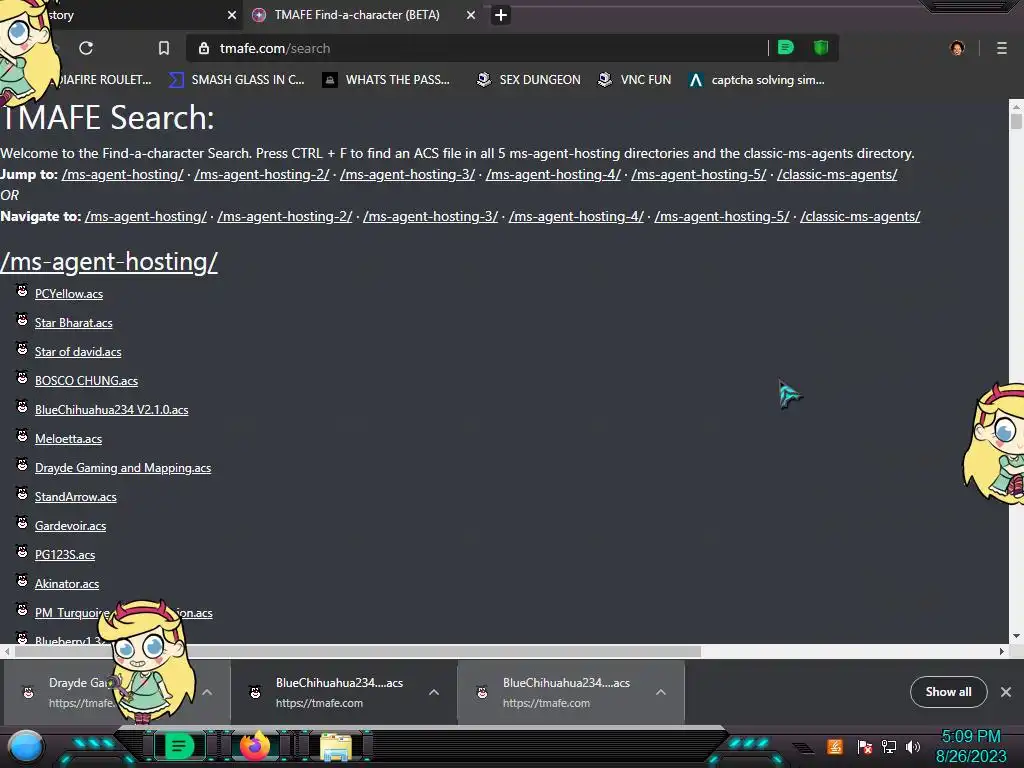The width and height of the screenshot is (1024, 768).
Task: Download PG123S.acs file
Action: coord(65,555)
